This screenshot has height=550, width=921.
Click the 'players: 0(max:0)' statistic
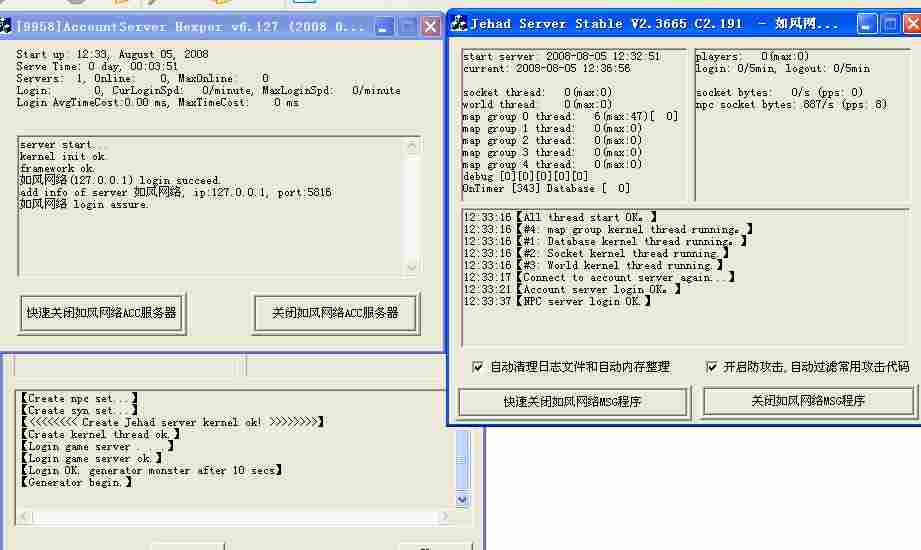pyautogui.click(x=752, y=56)
